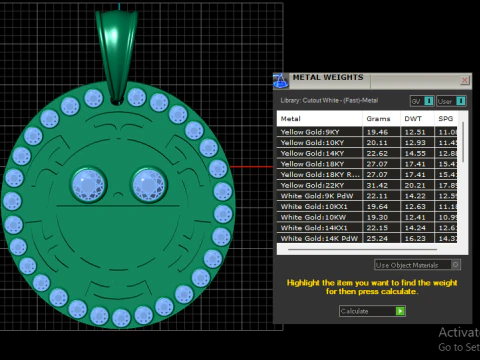Image resolution: width=480 pixels, height=360 pixels.
Task: Click the 16.23 DWT value
Action: pos(415,238)
